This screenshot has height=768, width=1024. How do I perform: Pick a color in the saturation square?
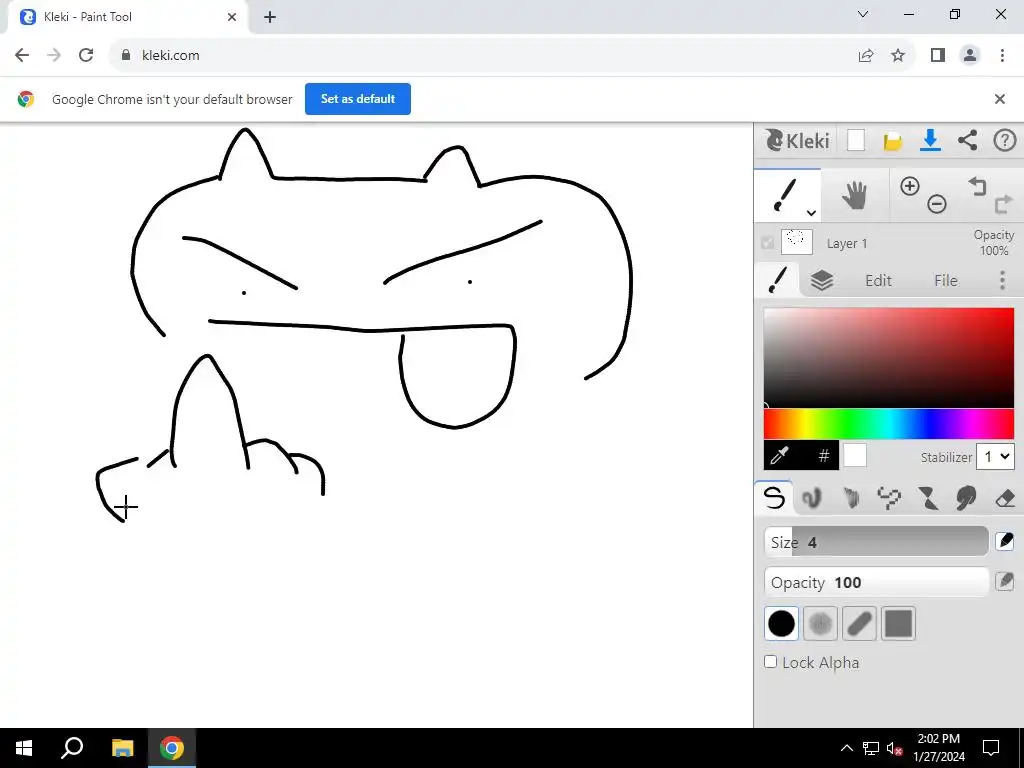889,358
